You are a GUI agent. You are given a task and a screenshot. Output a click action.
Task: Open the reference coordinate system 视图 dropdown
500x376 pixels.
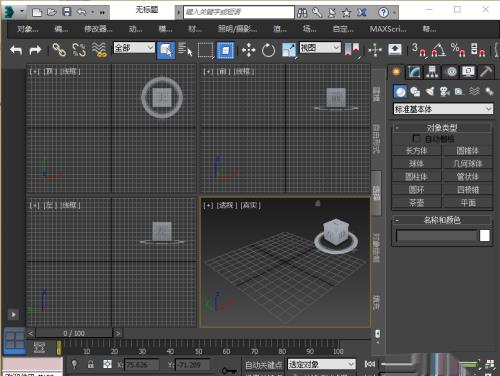[x=320, y=47]
